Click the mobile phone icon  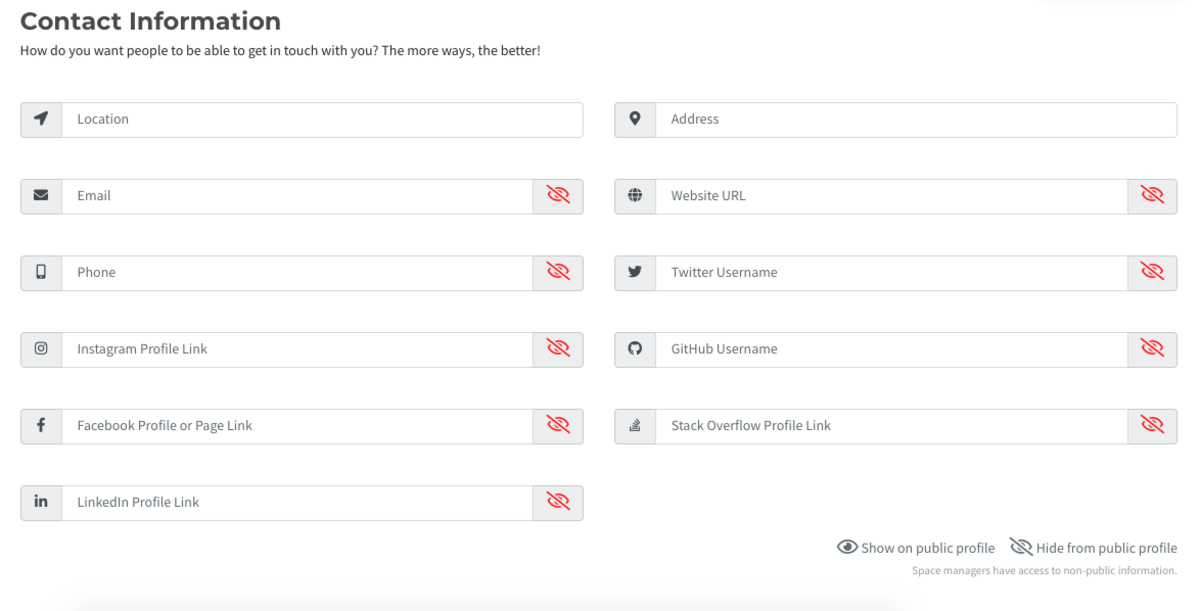[41, 272]
